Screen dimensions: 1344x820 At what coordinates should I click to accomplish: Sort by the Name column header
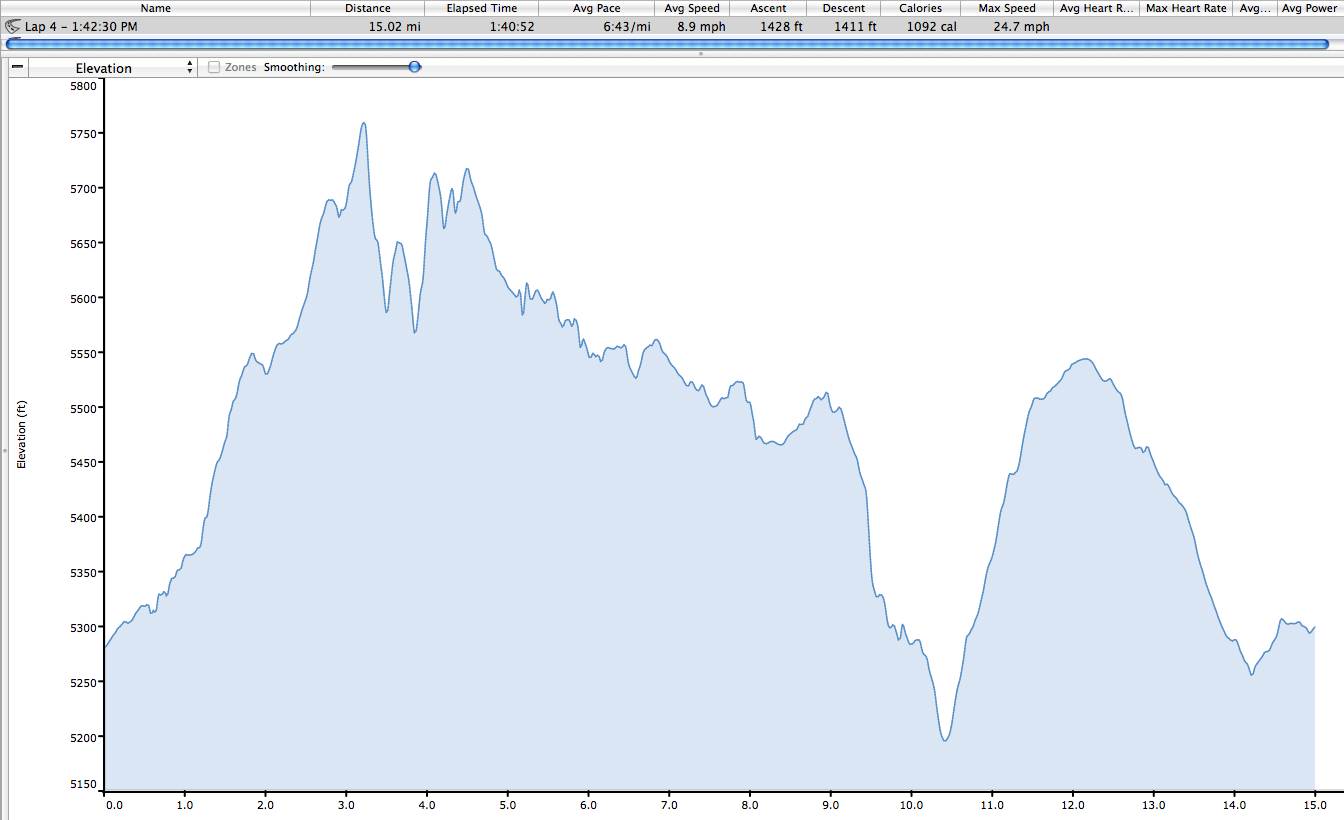[155, 8]
